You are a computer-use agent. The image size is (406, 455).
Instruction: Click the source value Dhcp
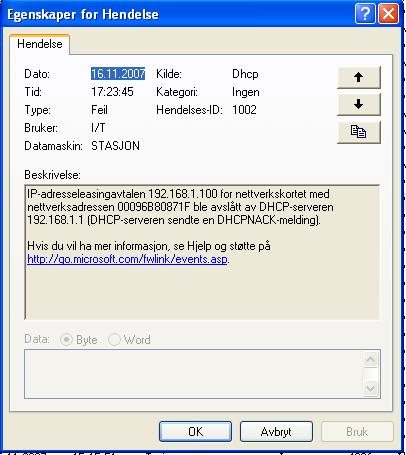(245, 74)
